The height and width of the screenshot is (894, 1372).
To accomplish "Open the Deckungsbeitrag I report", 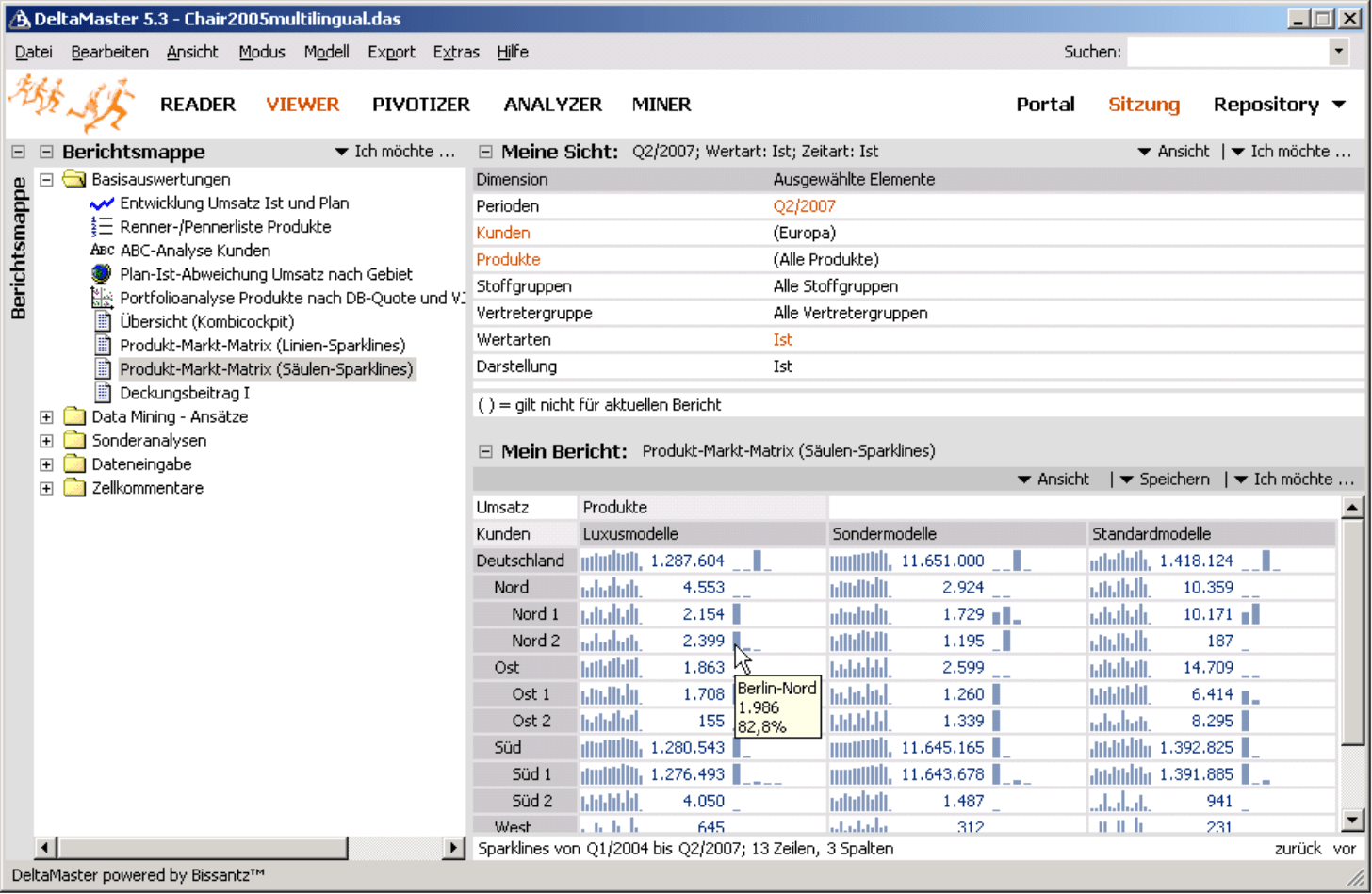I will coord(185,393).
